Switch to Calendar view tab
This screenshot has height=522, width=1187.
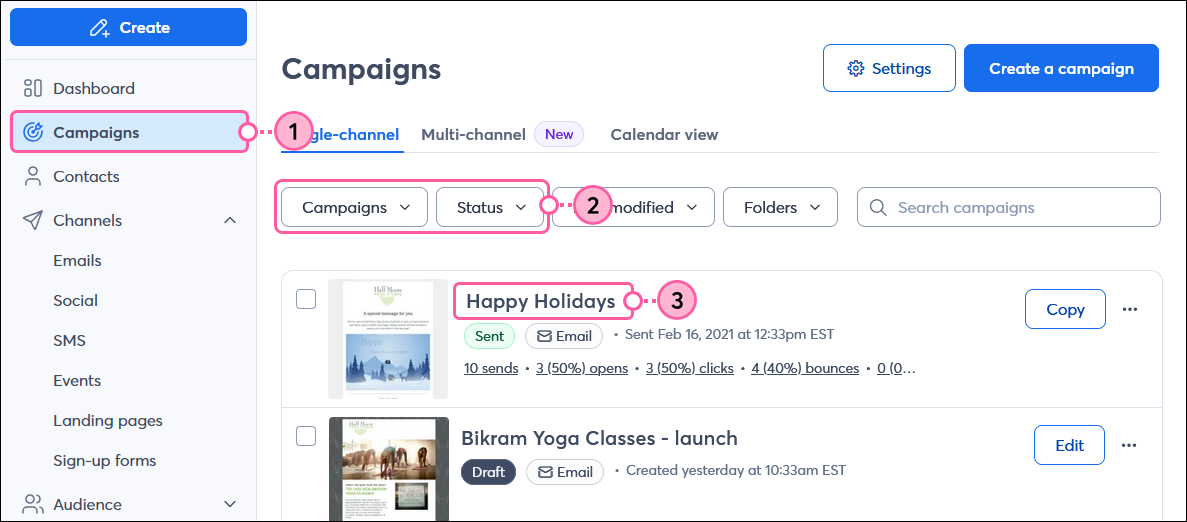click(x=664, y=134)
